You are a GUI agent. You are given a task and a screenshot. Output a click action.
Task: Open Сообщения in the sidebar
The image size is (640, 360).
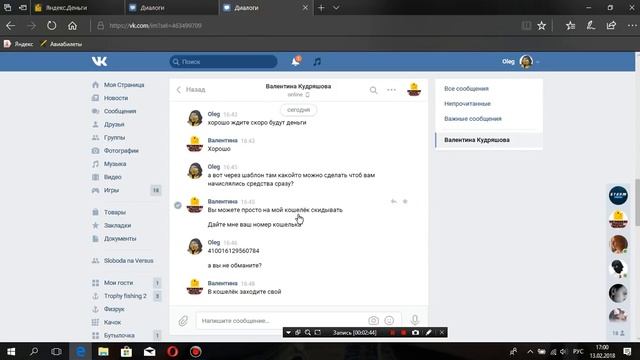[x=120, y=111]
